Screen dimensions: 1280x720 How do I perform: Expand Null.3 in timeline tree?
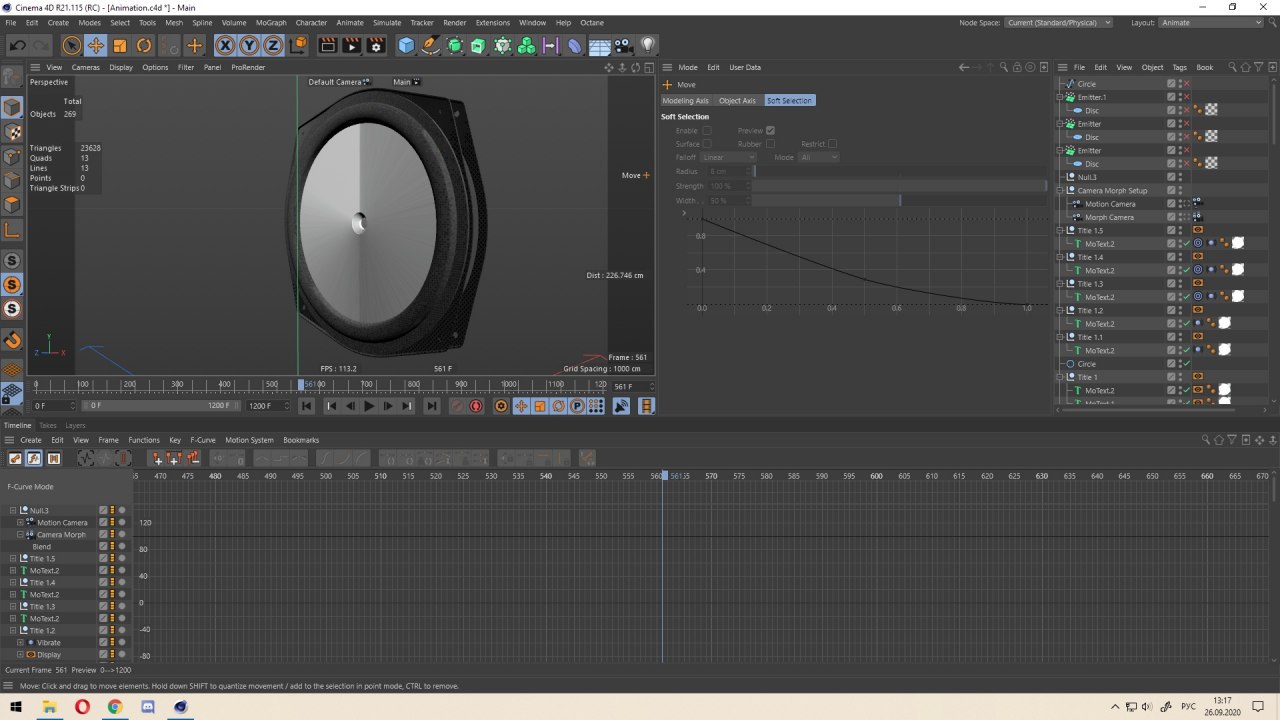click(14, 510)
